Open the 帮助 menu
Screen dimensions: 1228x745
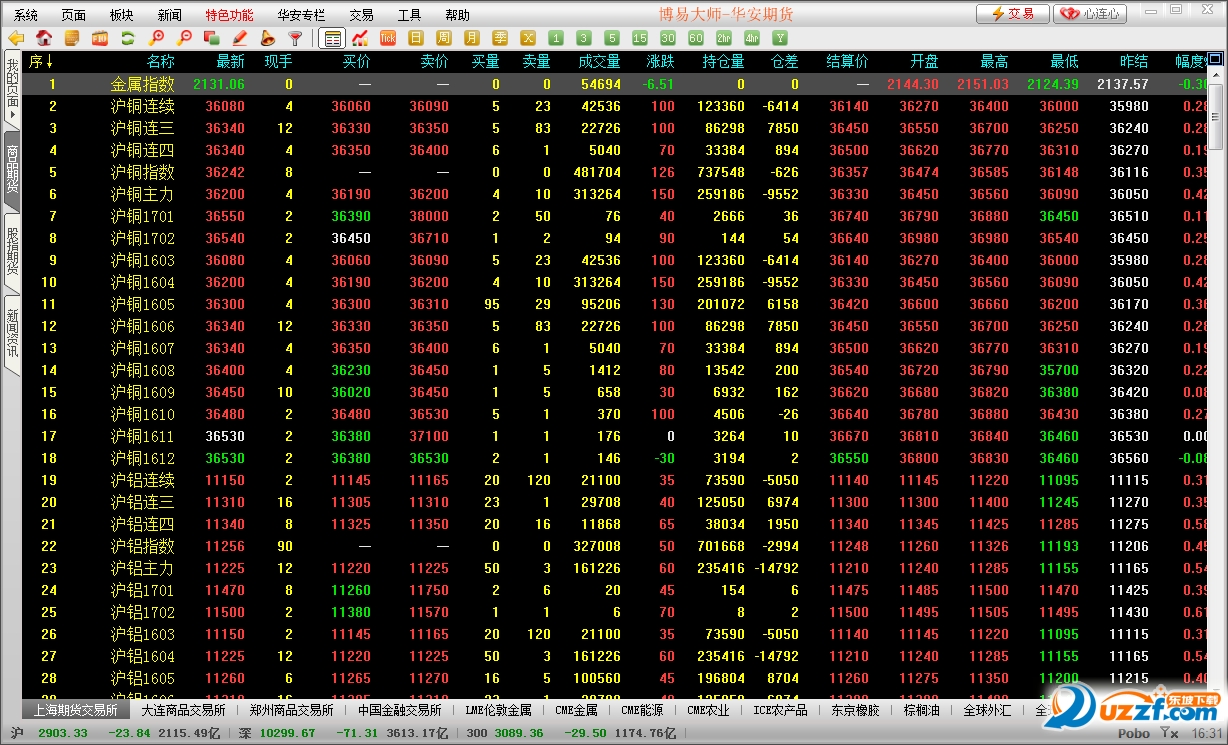(457, 15)
